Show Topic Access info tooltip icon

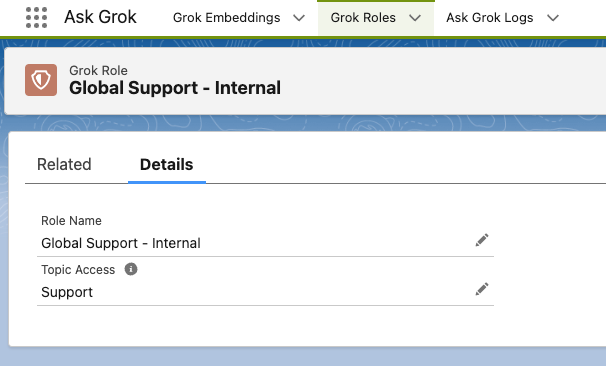pyautogui.click(x=131, y=269)
